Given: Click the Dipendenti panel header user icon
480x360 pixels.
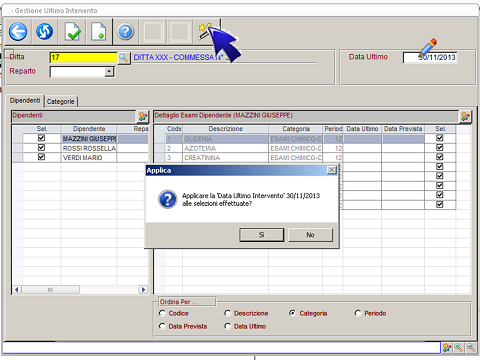Looking at the screenshot, I should pos(143,116).
